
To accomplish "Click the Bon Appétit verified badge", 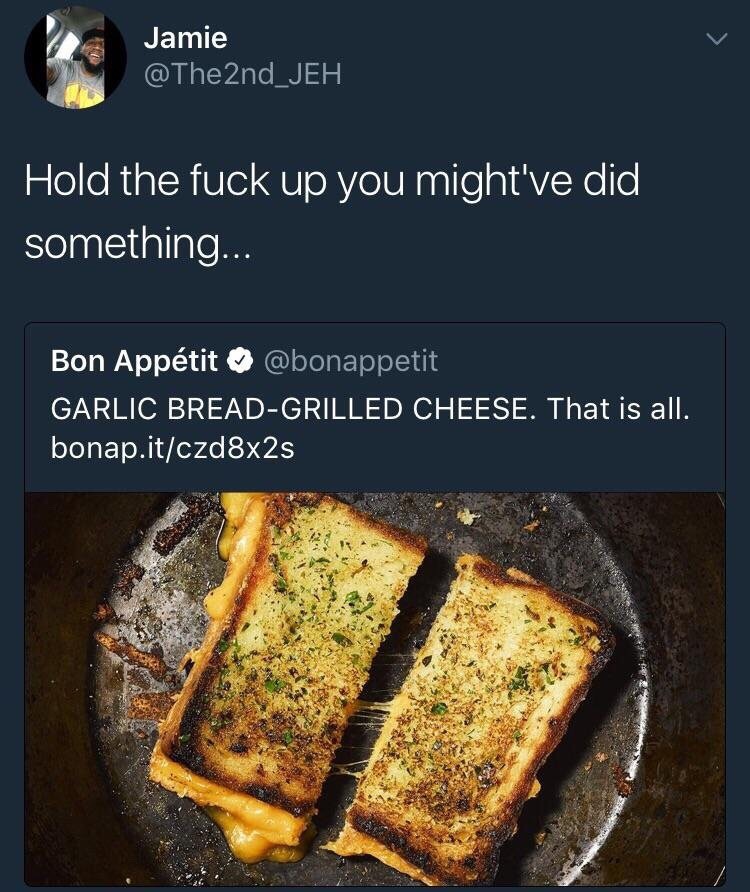I will point(240,361).
